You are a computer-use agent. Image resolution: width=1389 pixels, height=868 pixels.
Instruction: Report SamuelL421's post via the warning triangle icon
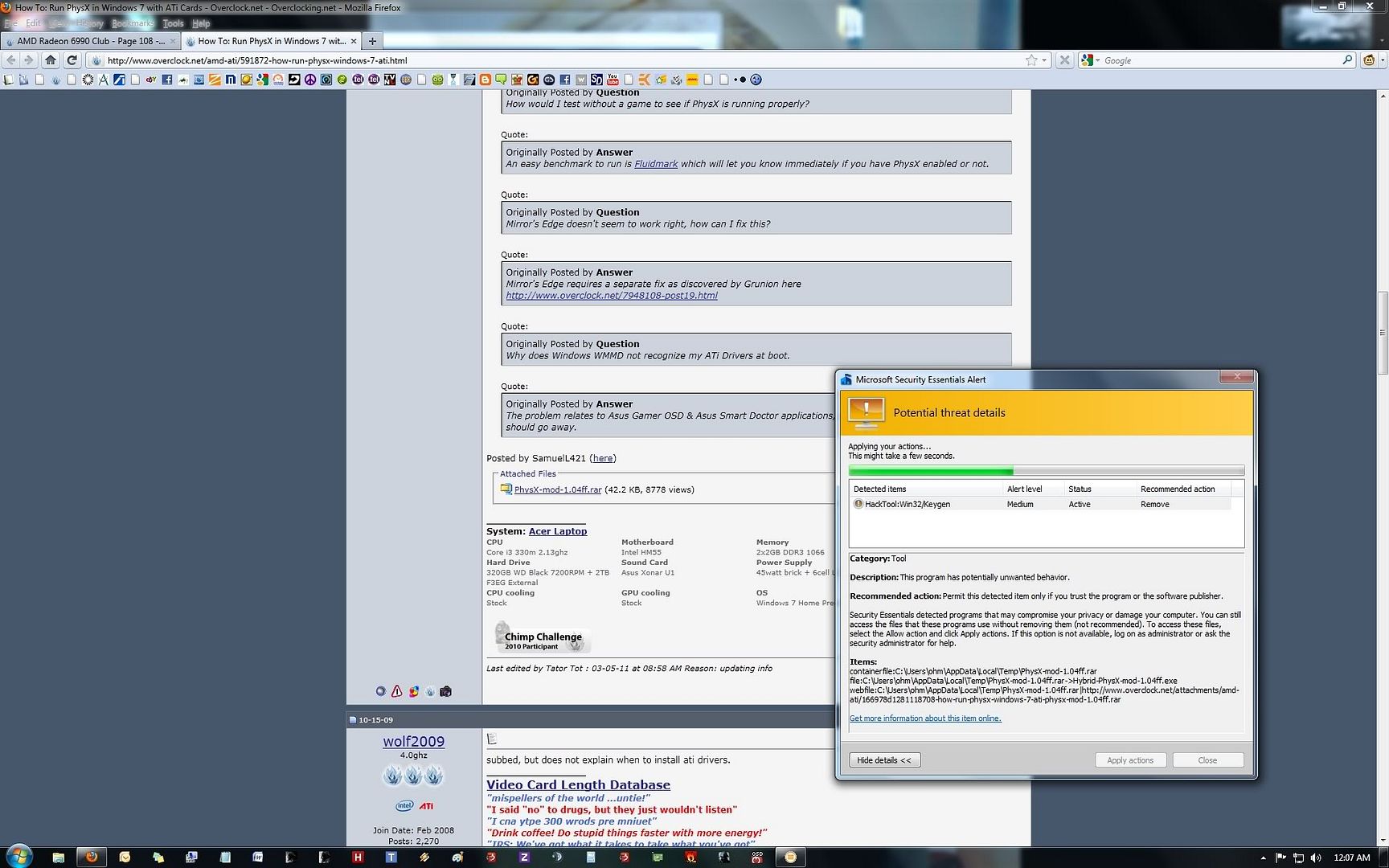pyautogui.click(x=397, y=691)
